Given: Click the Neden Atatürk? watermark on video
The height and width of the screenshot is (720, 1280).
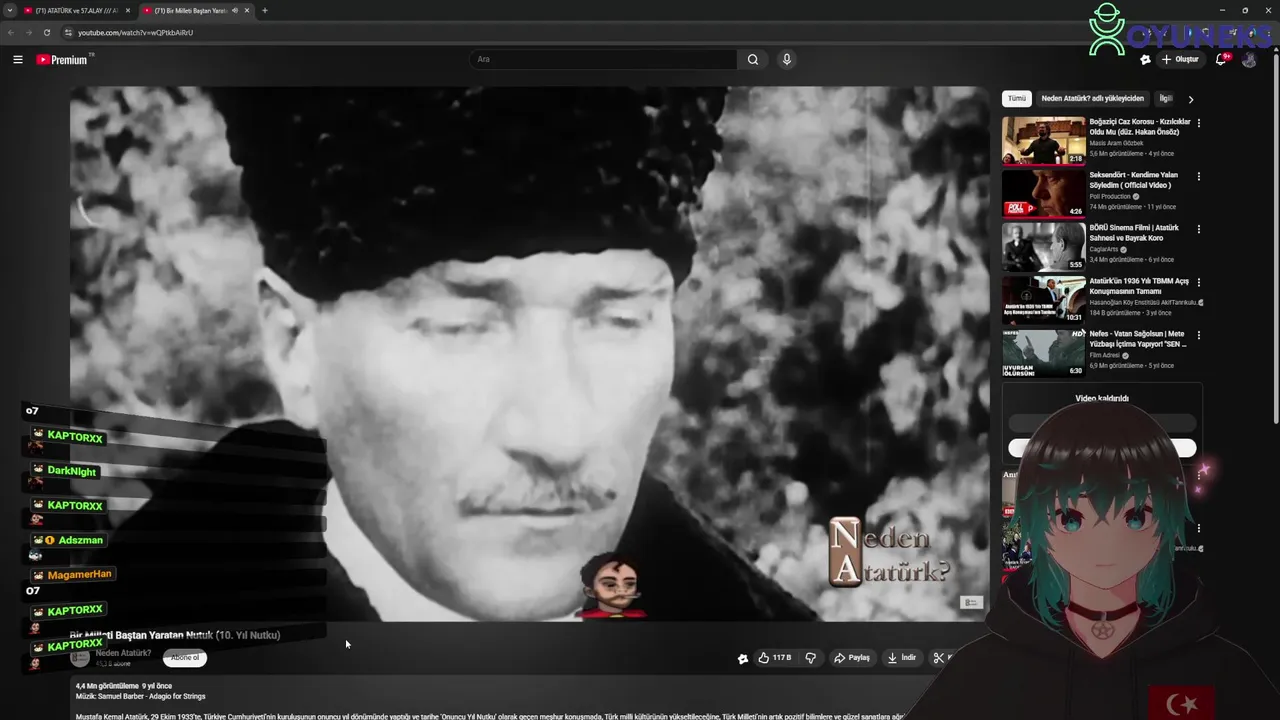Looking at the screenshot, I should (888, 552).
